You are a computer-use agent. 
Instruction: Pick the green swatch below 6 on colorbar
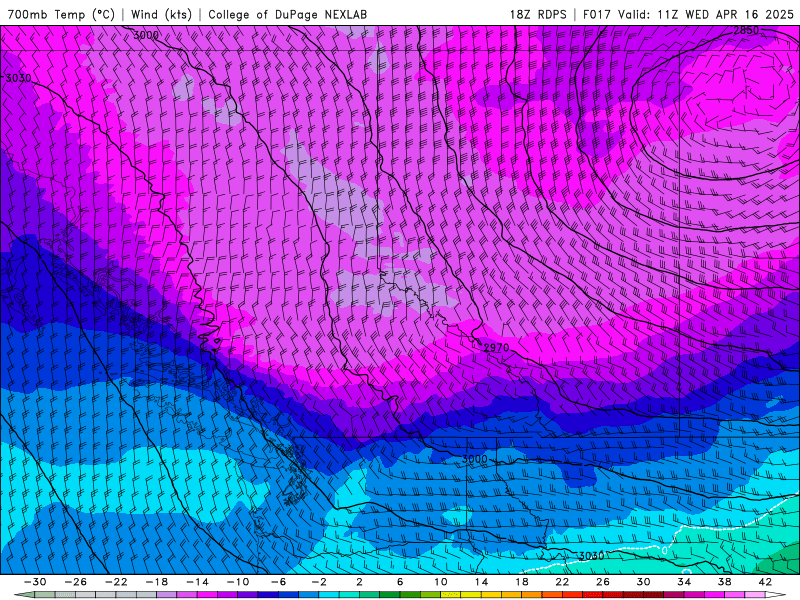click(x=390, y=595)
